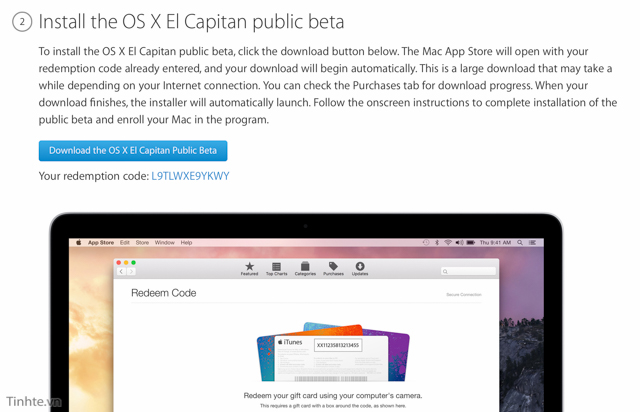
Task: Click the battery icon in menu bar
Action: point(471,243)
